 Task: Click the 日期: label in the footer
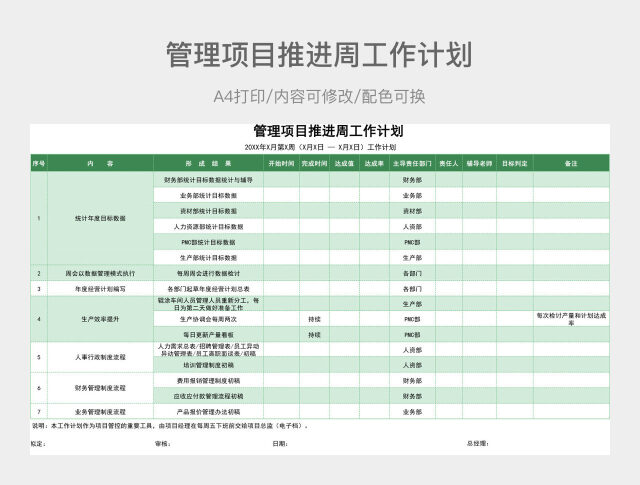pyautogui.click(x=280, y=444)
